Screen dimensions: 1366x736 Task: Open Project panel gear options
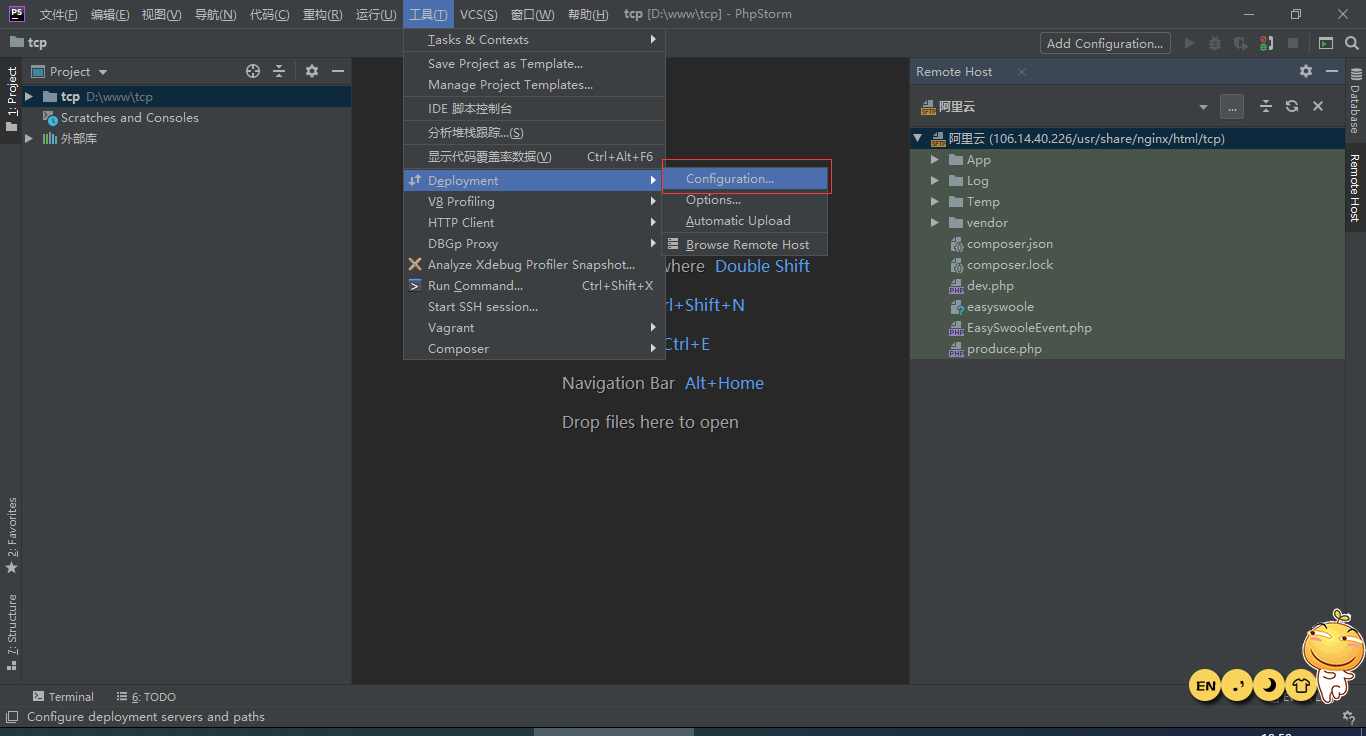(312, 71)
